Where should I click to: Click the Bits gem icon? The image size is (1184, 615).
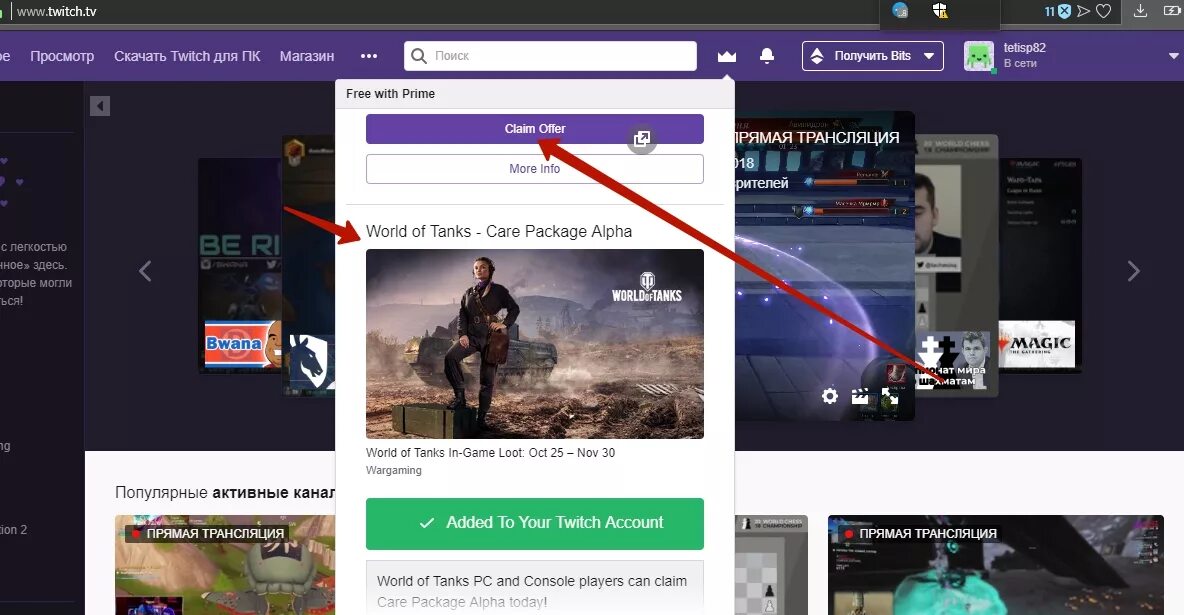[817, 56]
